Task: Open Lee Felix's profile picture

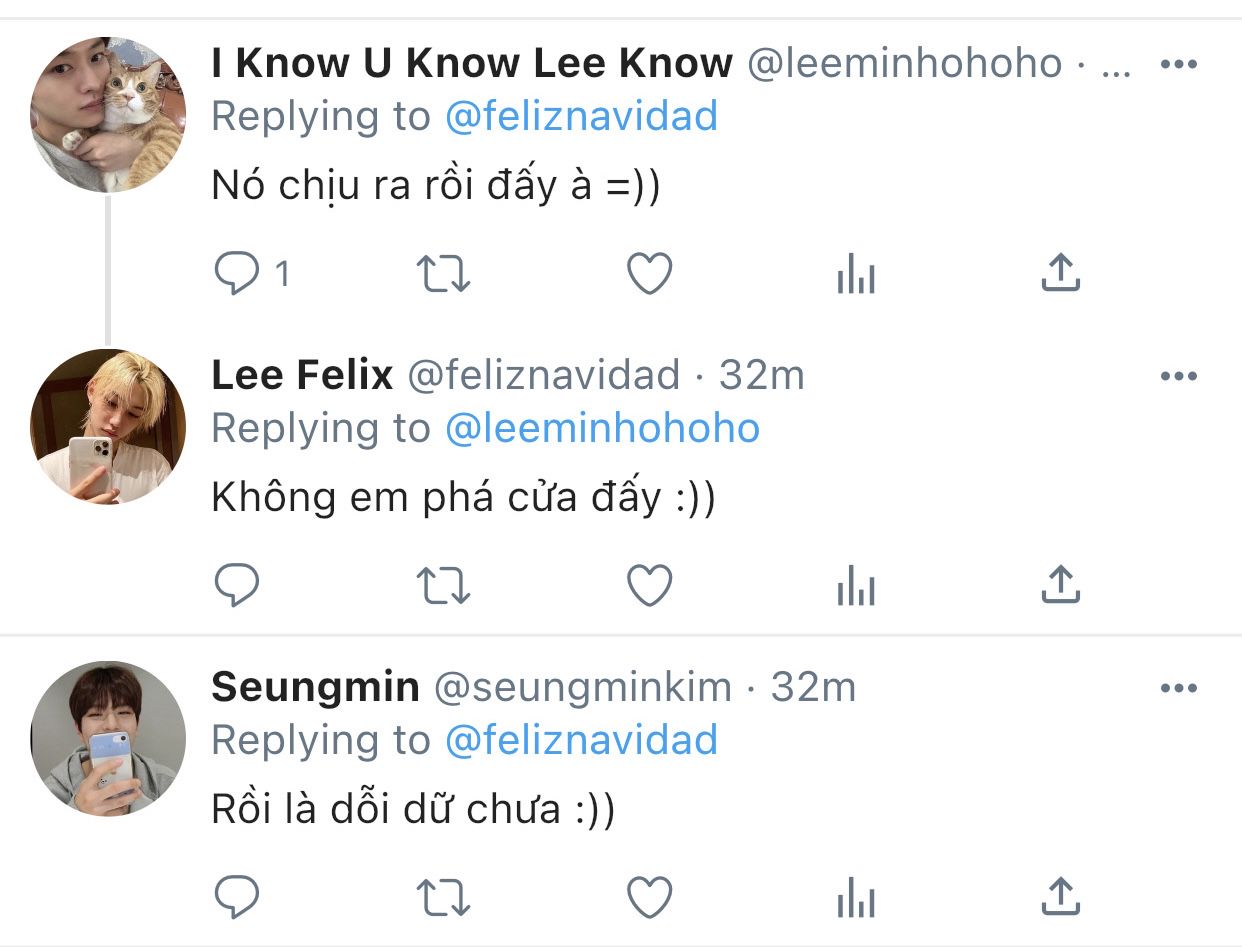Action: point(108,427)
